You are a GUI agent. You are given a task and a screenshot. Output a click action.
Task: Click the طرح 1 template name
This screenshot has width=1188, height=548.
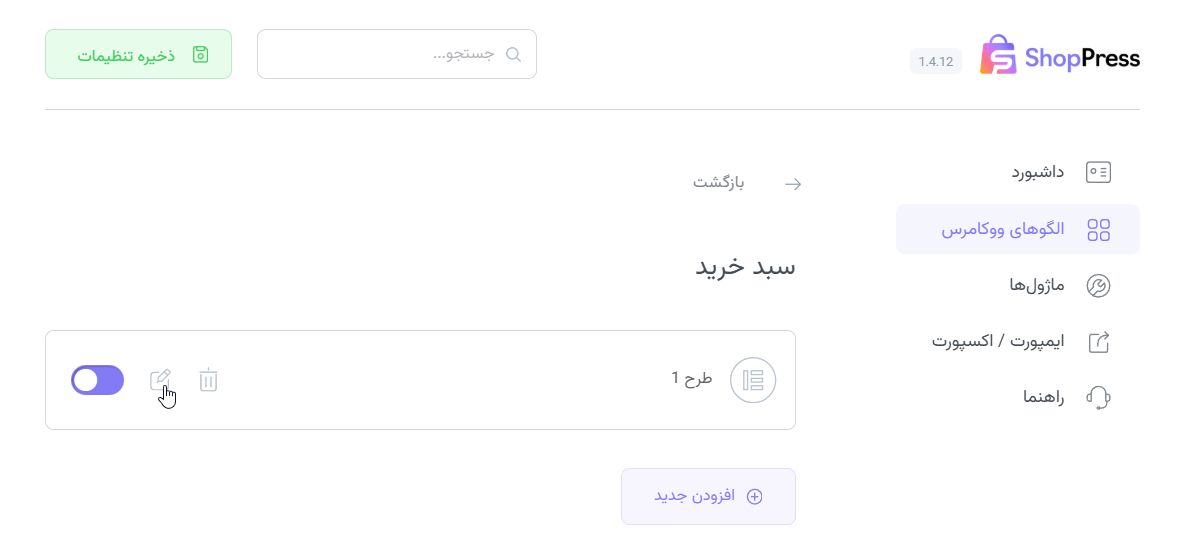tap(691, 378)
